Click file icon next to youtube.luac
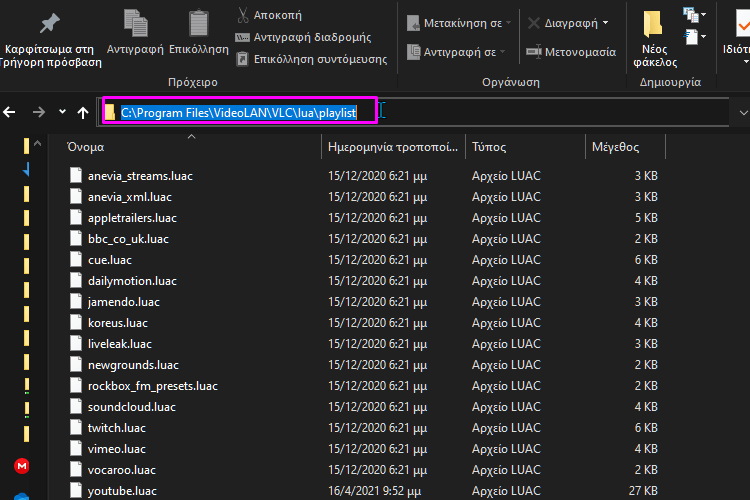The width and height of the screenshot is (750, 500). tap(76, 490)
